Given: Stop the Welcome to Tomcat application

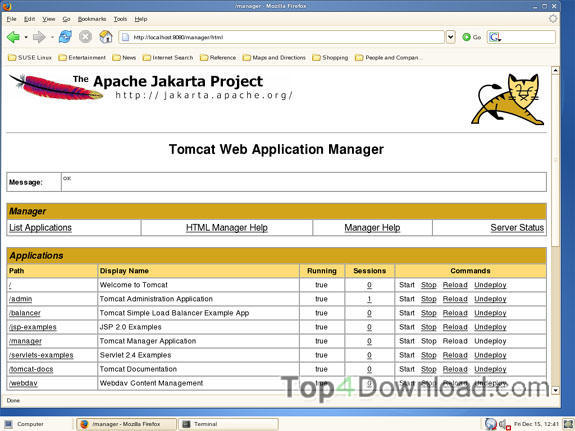Looking at the screenshot, I should click(429, 285).
